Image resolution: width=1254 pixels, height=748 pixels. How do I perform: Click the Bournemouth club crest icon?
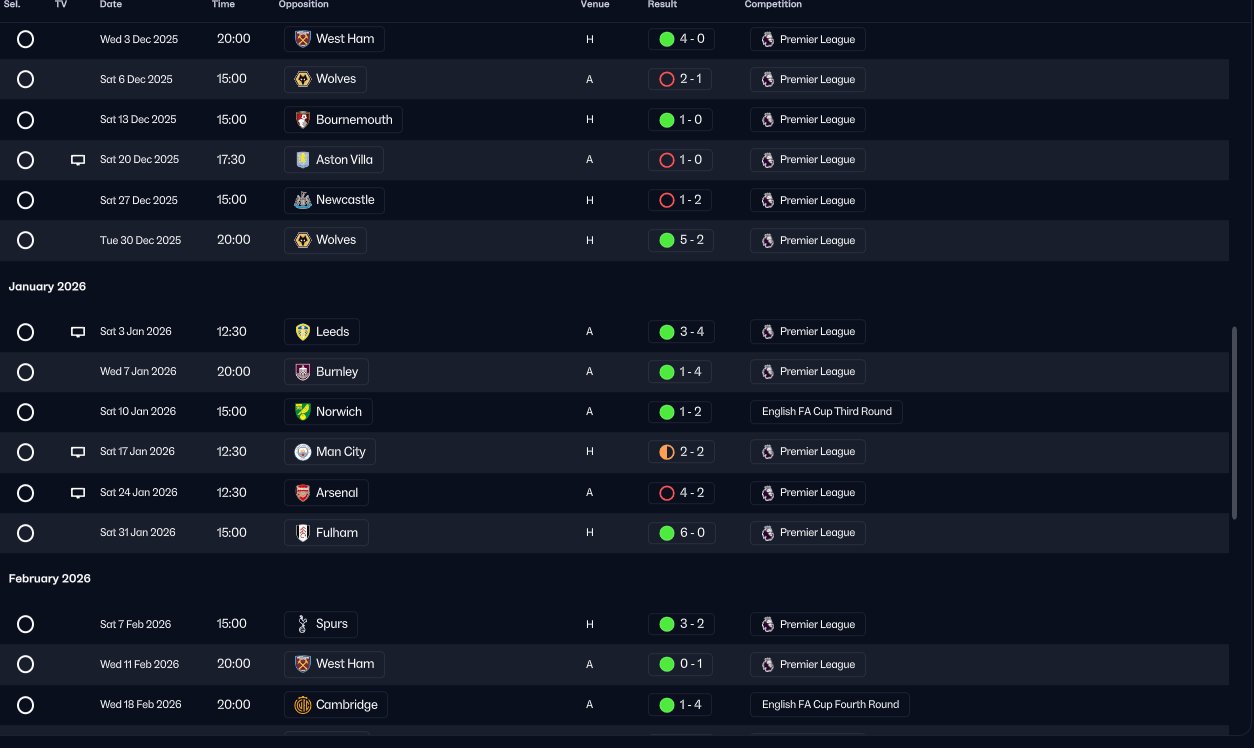click(x=302, y=120)
